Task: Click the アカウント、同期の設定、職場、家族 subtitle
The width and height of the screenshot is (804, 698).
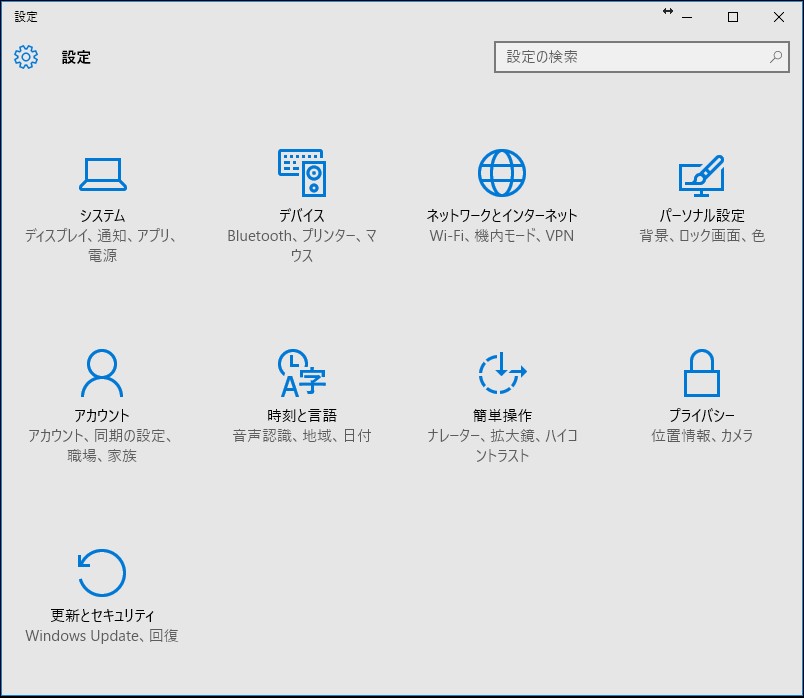Action: point(99,446)
